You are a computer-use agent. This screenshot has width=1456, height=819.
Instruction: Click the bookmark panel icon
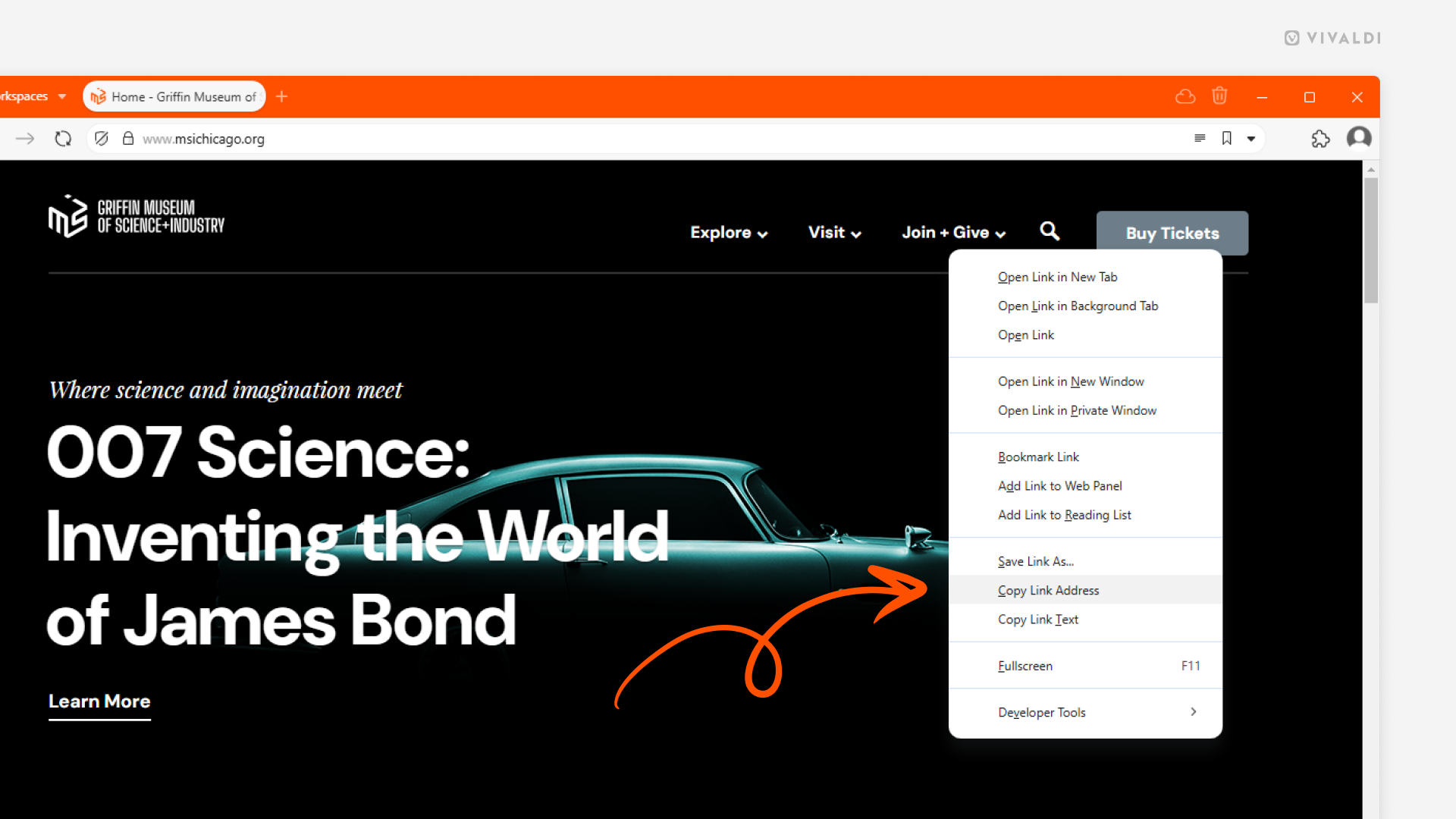pyautogui.click(x=1227, y=138)
